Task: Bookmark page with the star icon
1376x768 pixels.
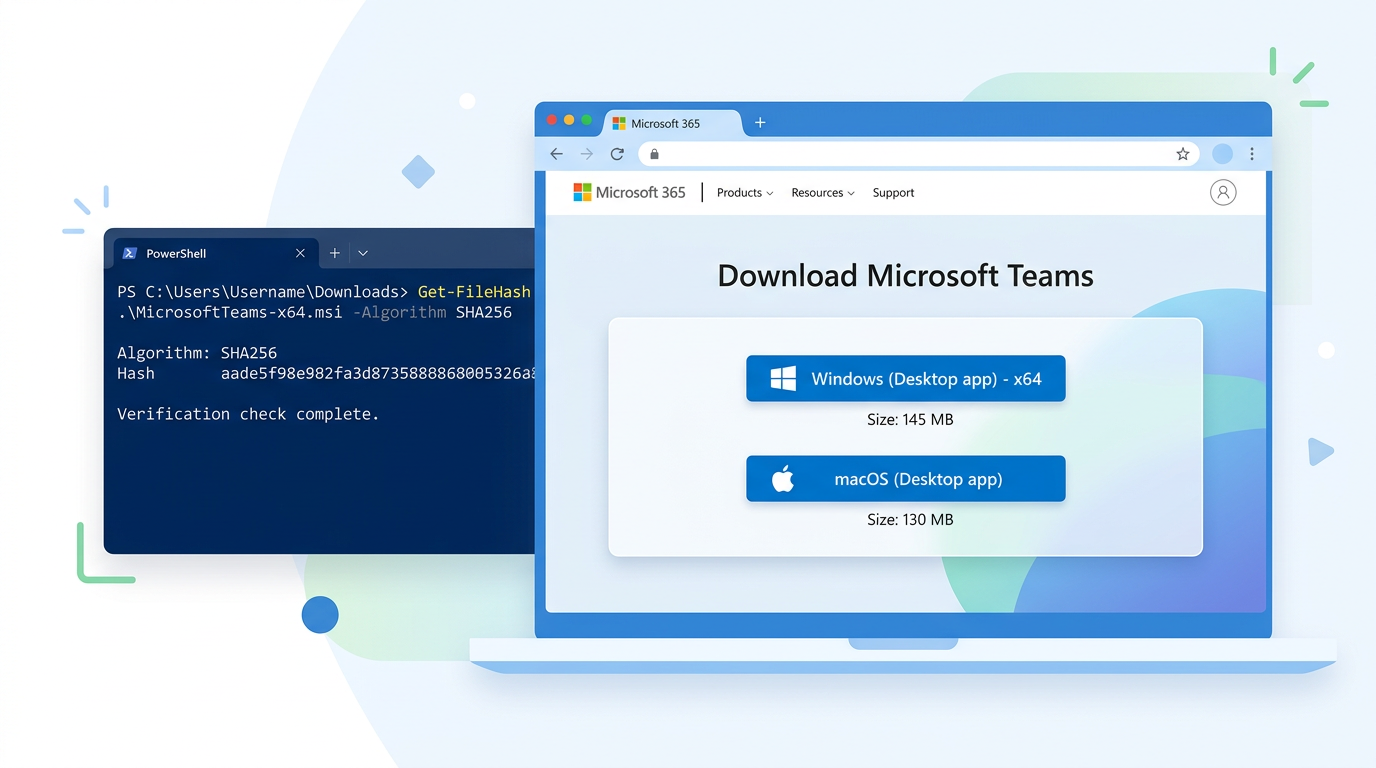Action: (x=1182, y=154)
